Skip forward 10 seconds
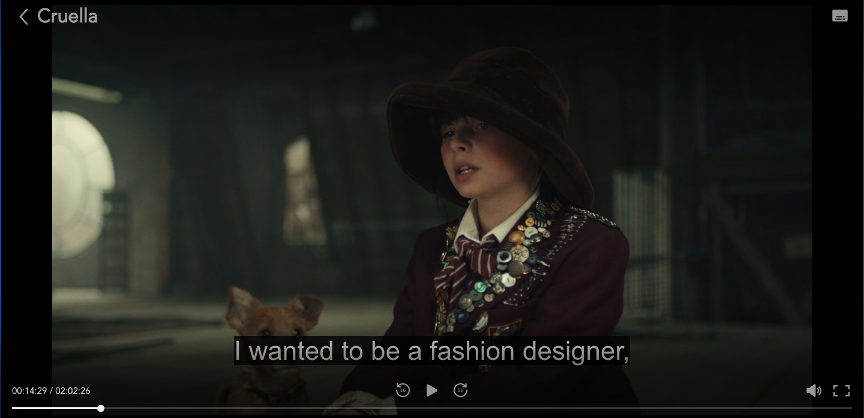This screenshot has width=864, height=418. pyautogui.click(x=461, y=390)
